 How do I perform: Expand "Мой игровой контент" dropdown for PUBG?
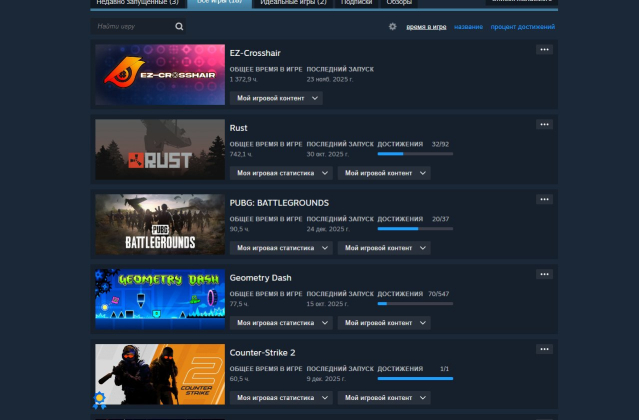point(384,248)
